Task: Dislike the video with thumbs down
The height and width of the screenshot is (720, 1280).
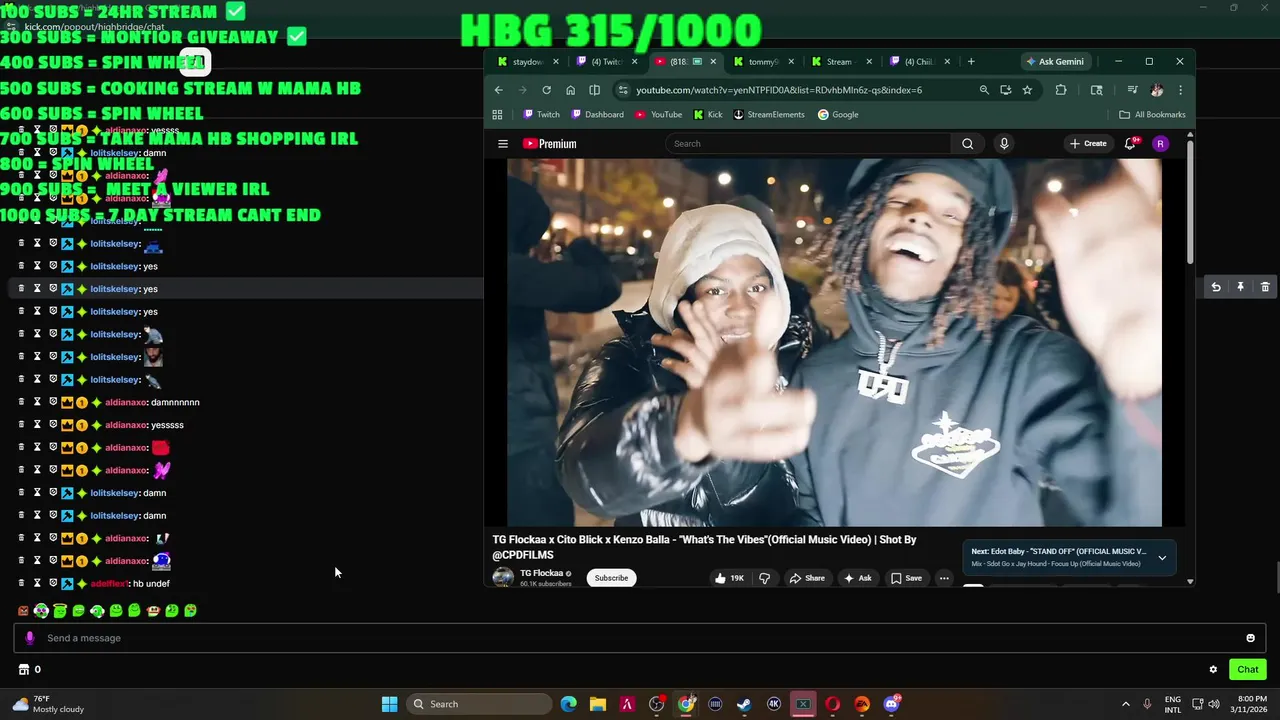Action: 764,578
